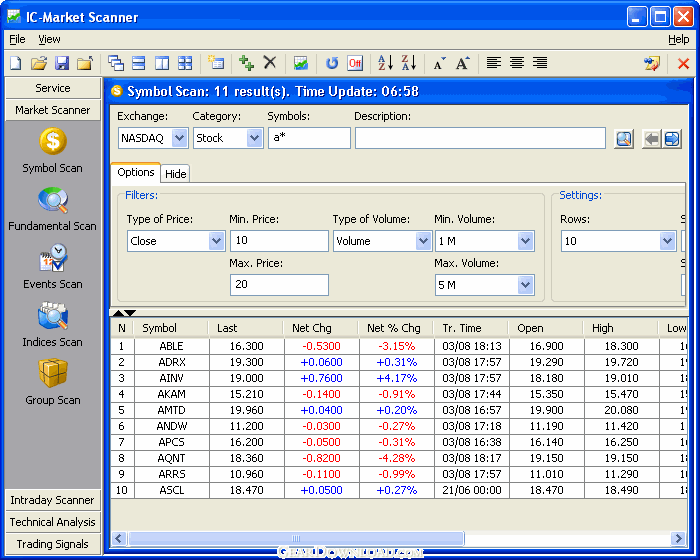Open the Help menu

tap(679, 39)
